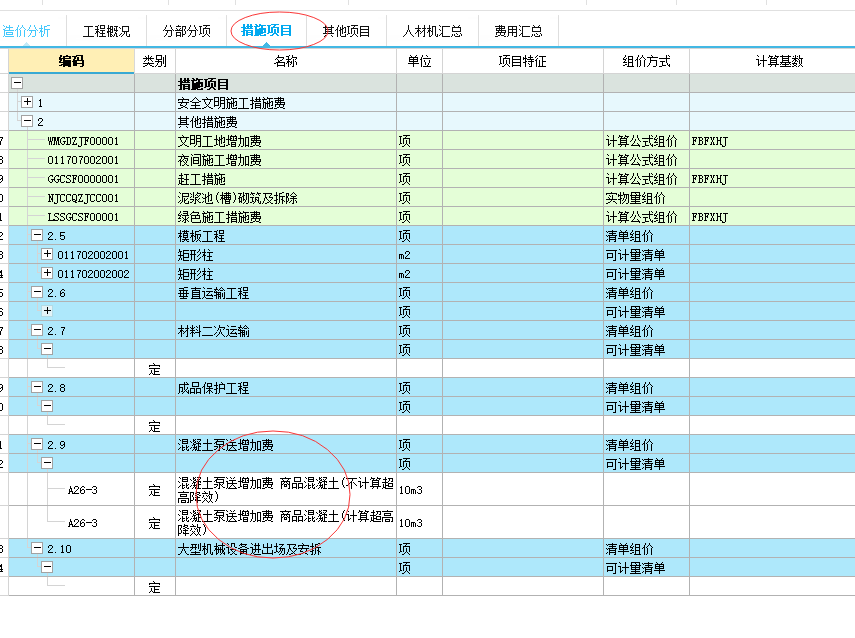Click the 编码 column header
Viewport: 855px width, 638px height.
(71, 61)
